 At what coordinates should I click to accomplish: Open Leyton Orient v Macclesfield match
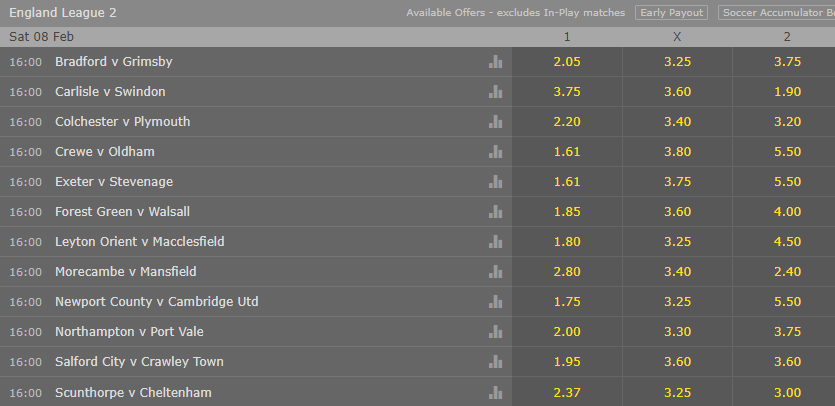tap(140, 241)
